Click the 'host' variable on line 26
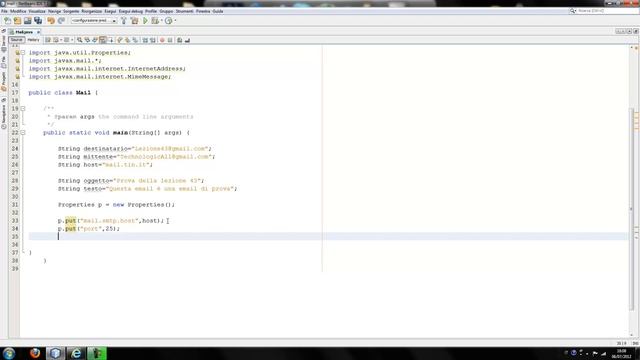Viewport: 640px width, 360px height. pos(92,164)
